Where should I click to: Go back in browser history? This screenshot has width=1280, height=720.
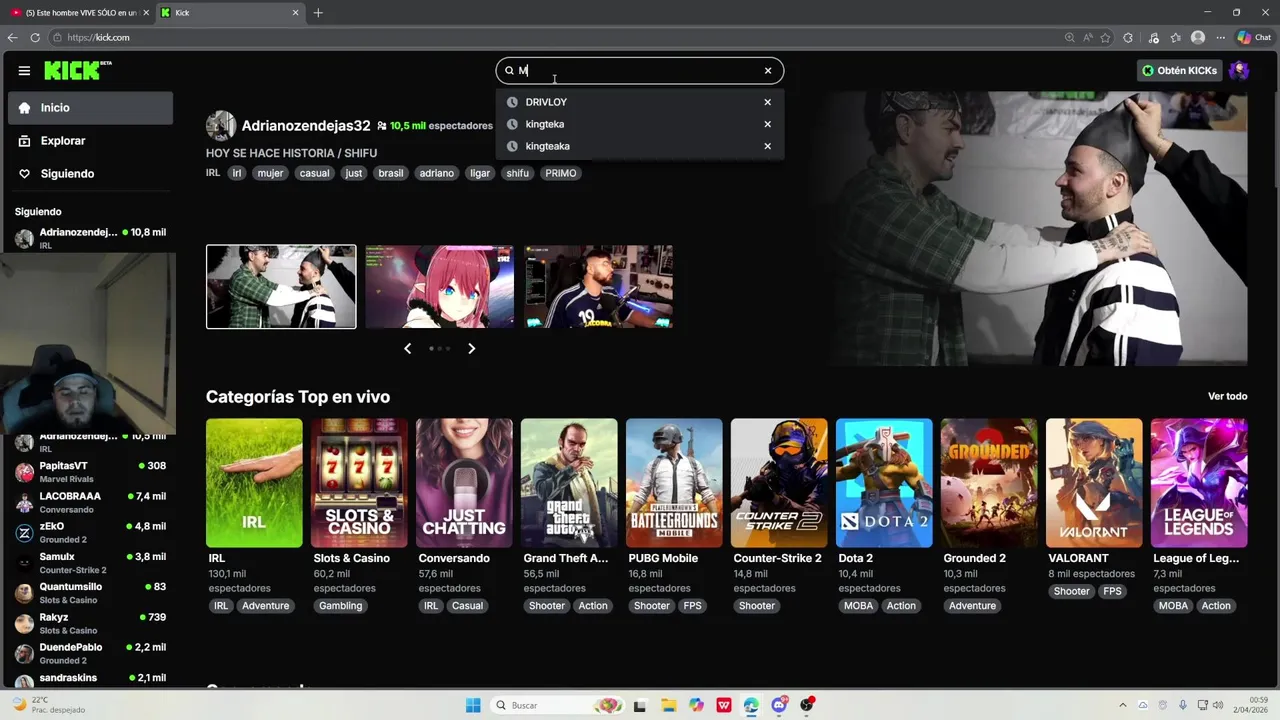[12, 38]
